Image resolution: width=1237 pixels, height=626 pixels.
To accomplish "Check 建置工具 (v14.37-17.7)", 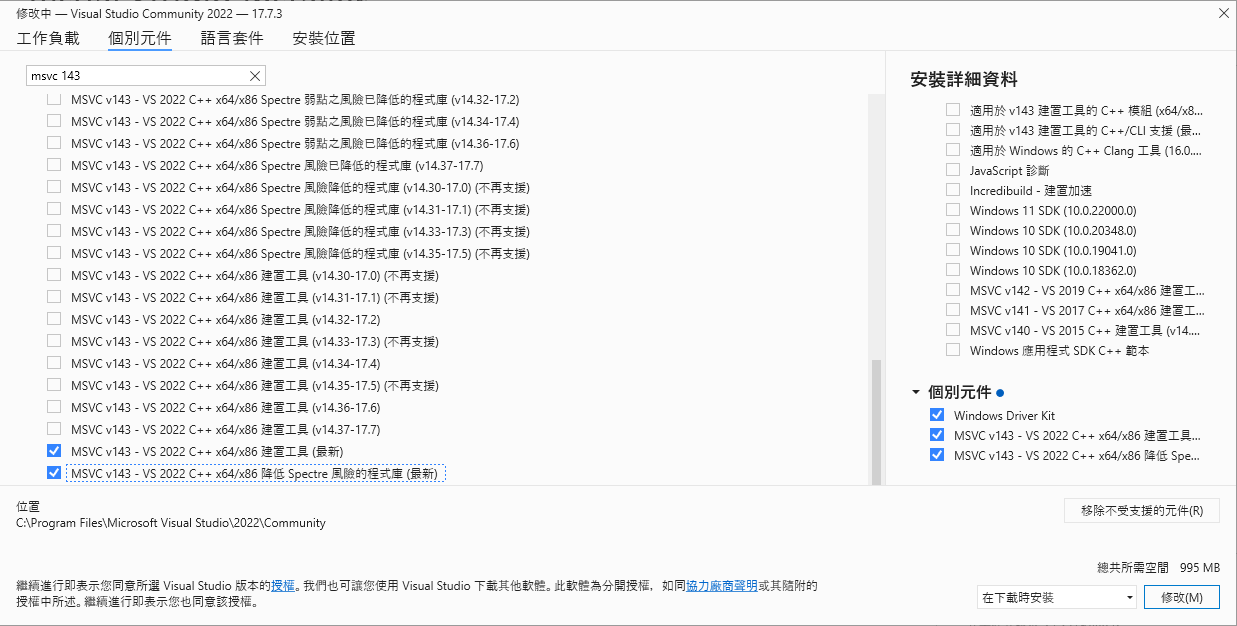I will tap(54, 430).
